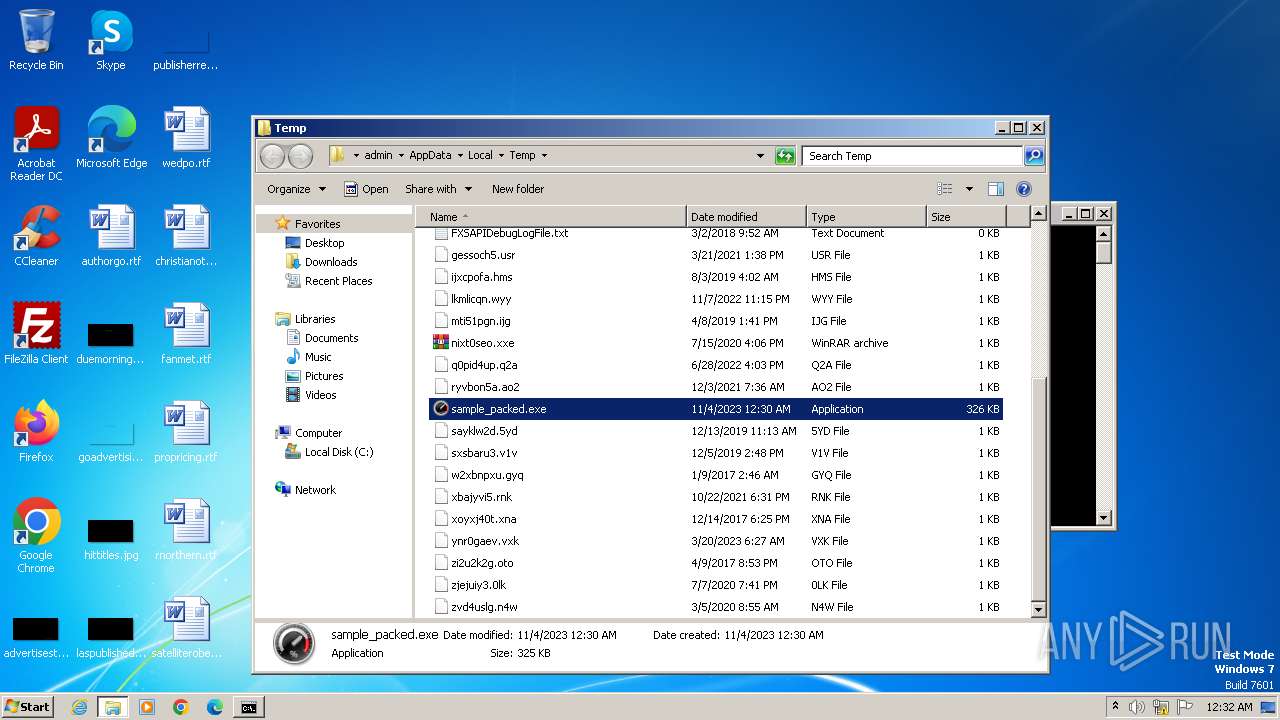This screenshot has height=720, width=1280.
Task: Launch Skype from the desktop
Action: [x=111, y=40]
